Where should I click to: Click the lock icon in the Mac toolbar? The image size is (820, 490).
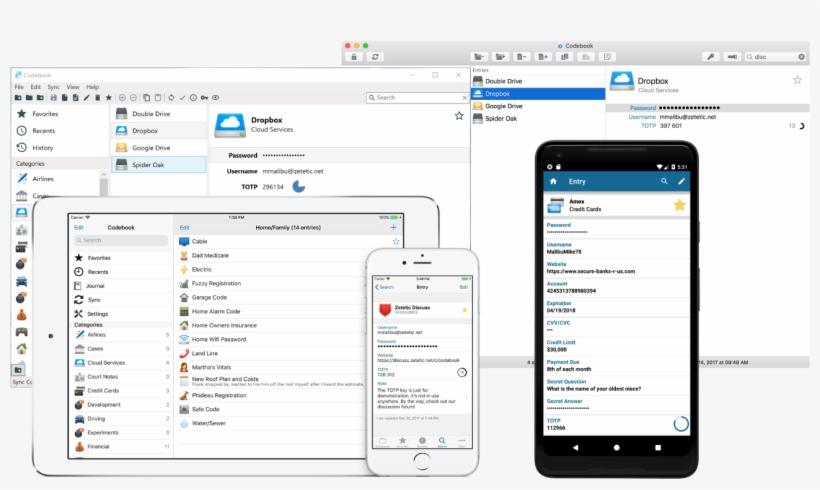(353, 57)
